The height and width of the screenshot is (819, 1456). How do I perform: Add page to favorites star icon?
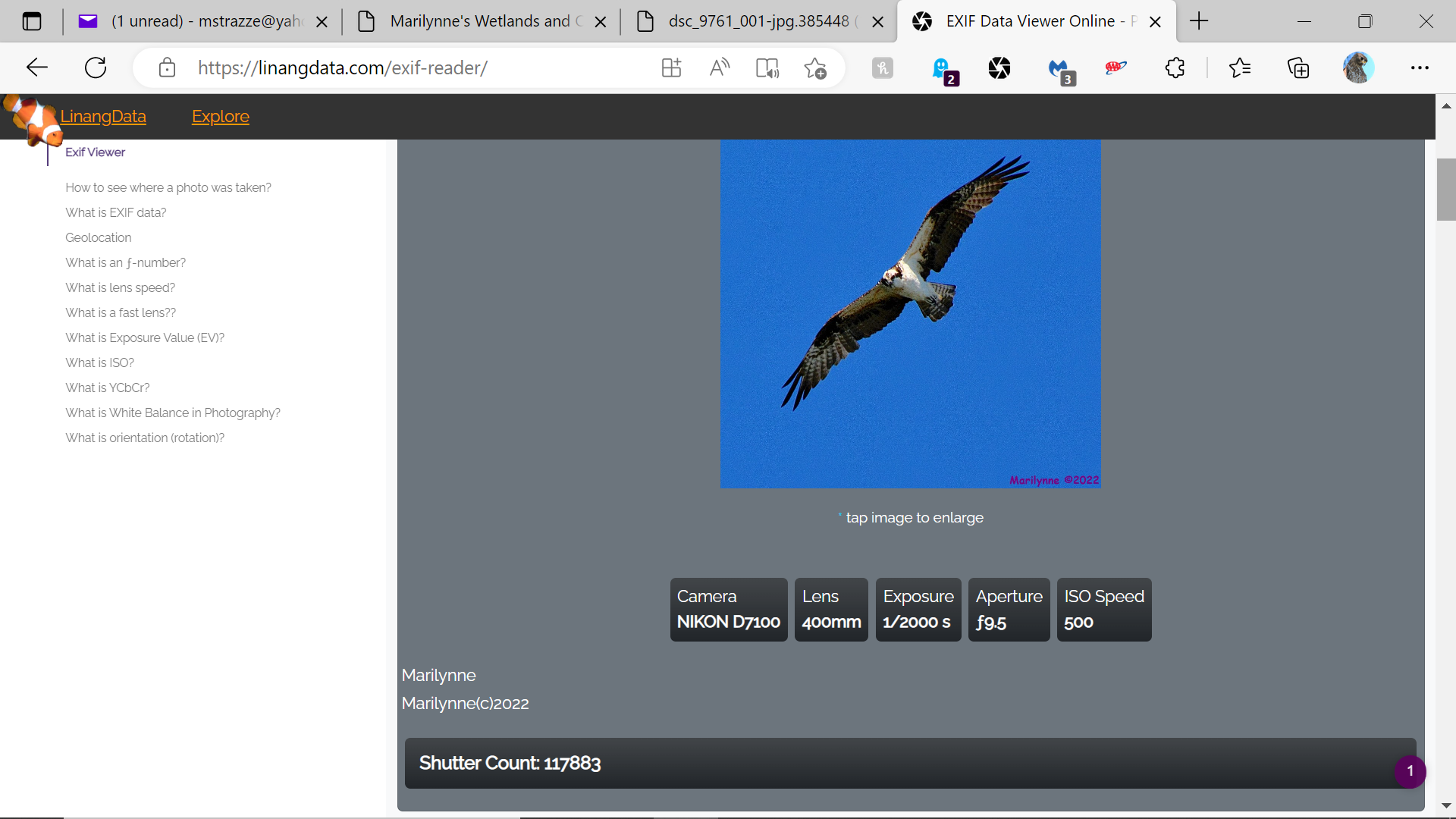[x=815, y=68]
